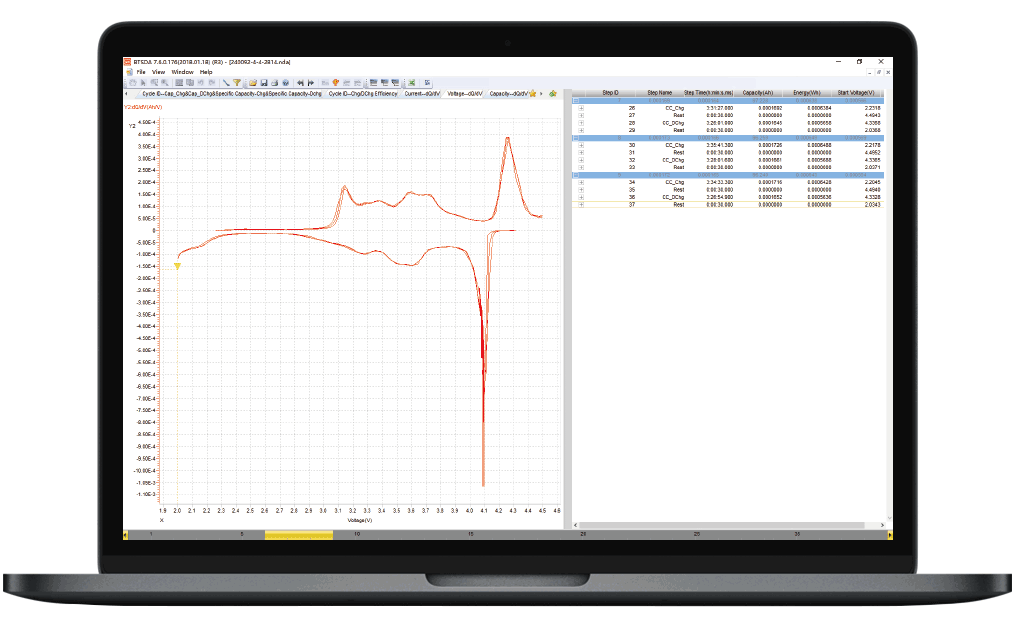Collapse cycle 9 group row

click(x=576, y=175)
